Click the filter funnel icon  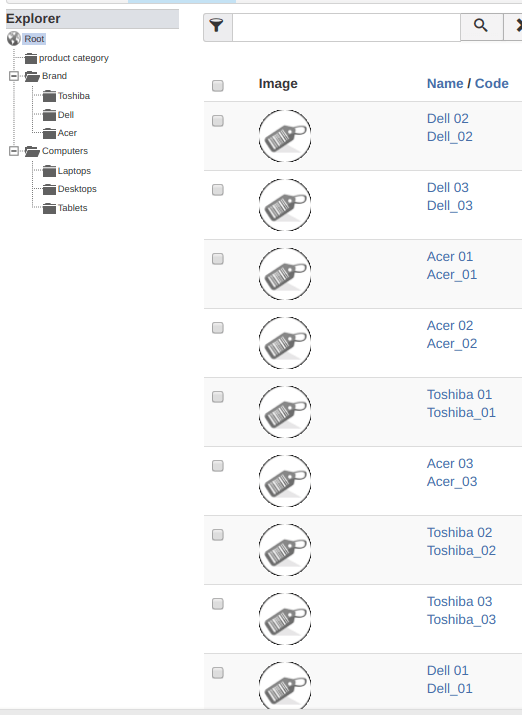[x=217, y=26]
